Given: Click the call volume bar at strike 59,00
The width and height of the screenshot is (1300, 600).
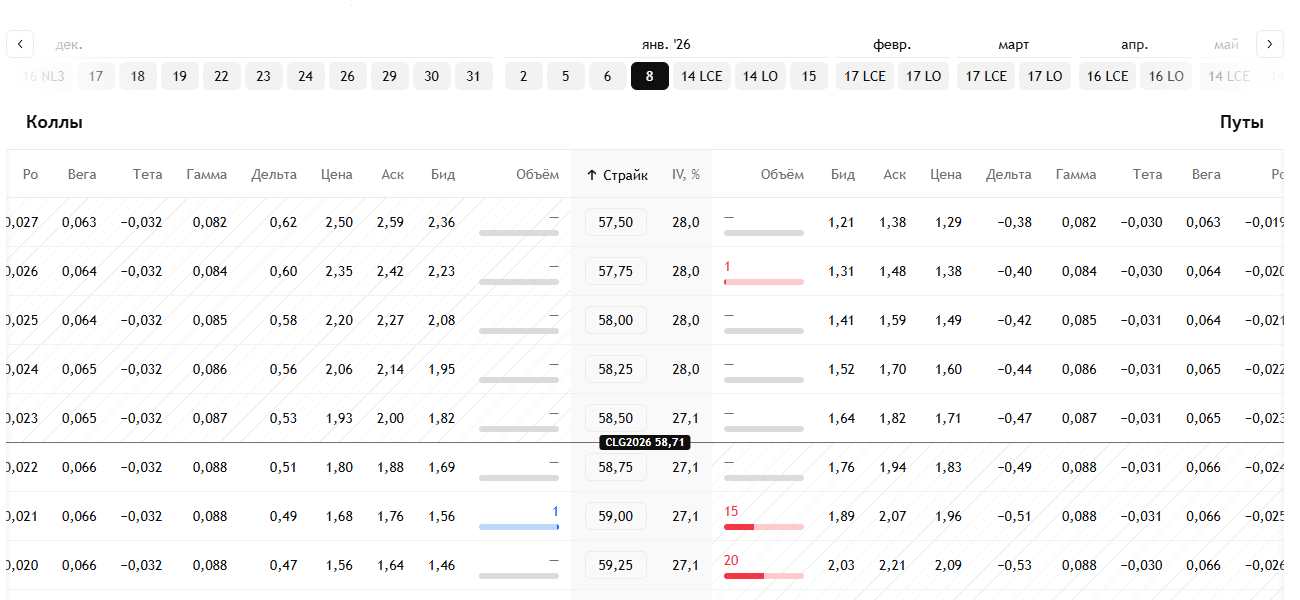Looking at the screenshot, I should [x=518, y=526].
